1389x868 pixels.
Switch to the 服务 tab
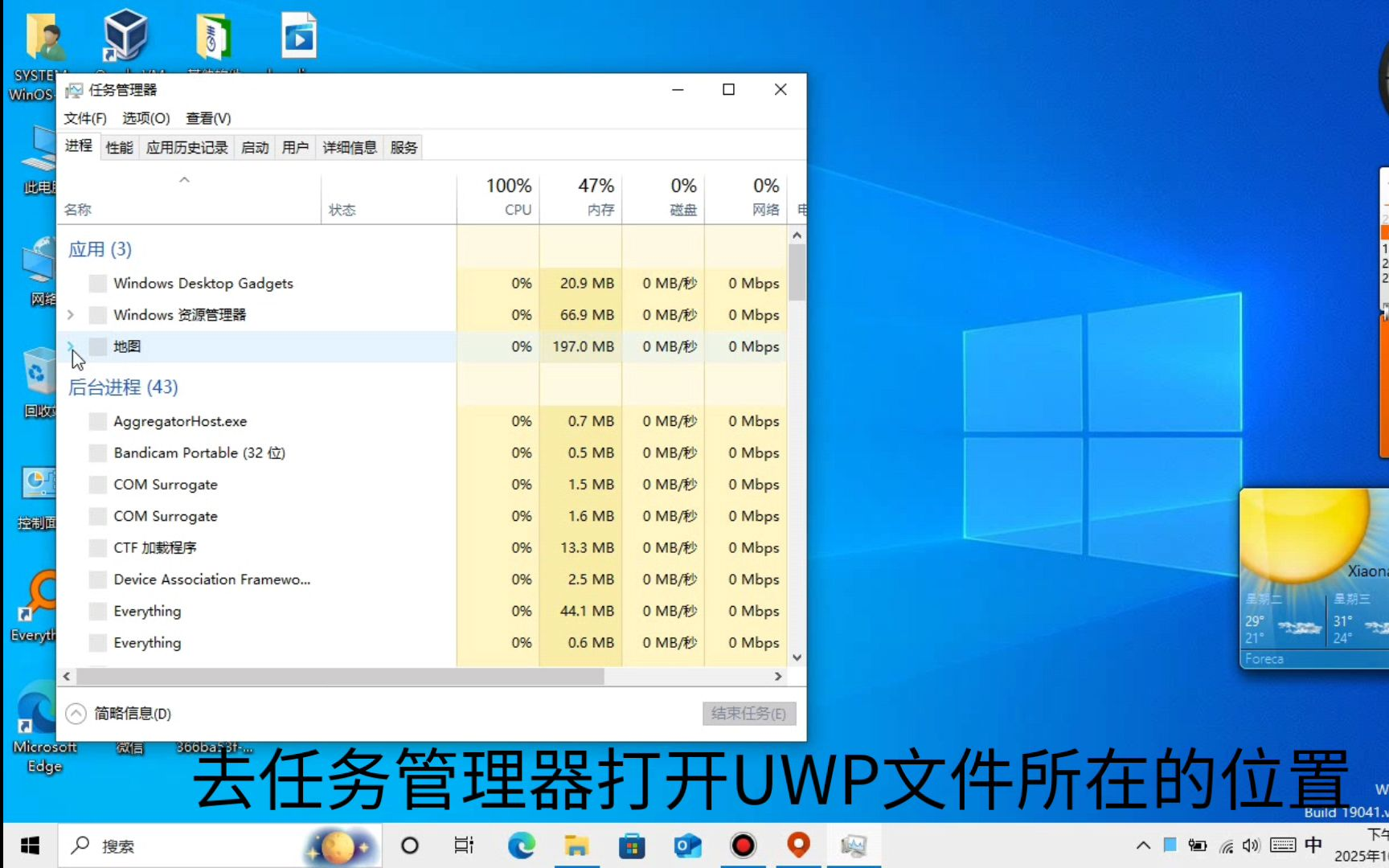click(404, 148)
